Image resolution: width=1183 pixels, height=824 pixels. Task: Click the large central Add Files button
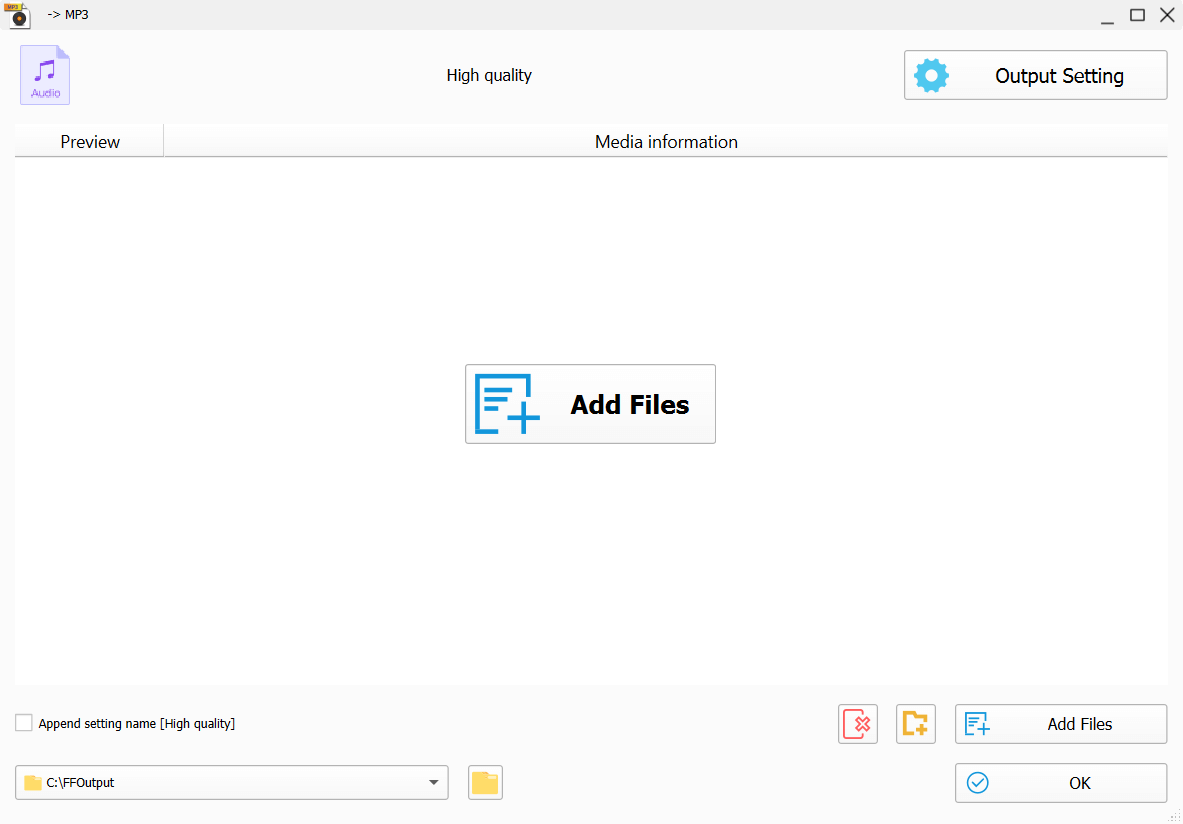(x=589, y=404)
